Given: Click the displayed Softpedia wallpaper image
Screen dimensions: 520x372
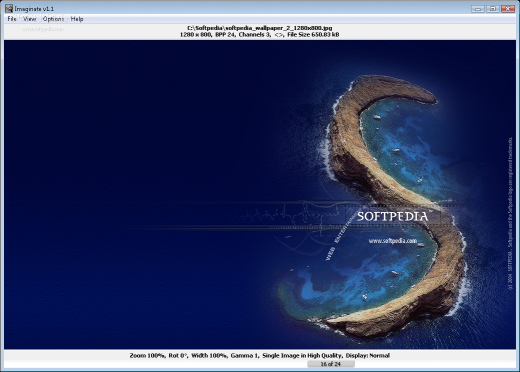Looking at the screenshot, I should [x=260, y=195].
